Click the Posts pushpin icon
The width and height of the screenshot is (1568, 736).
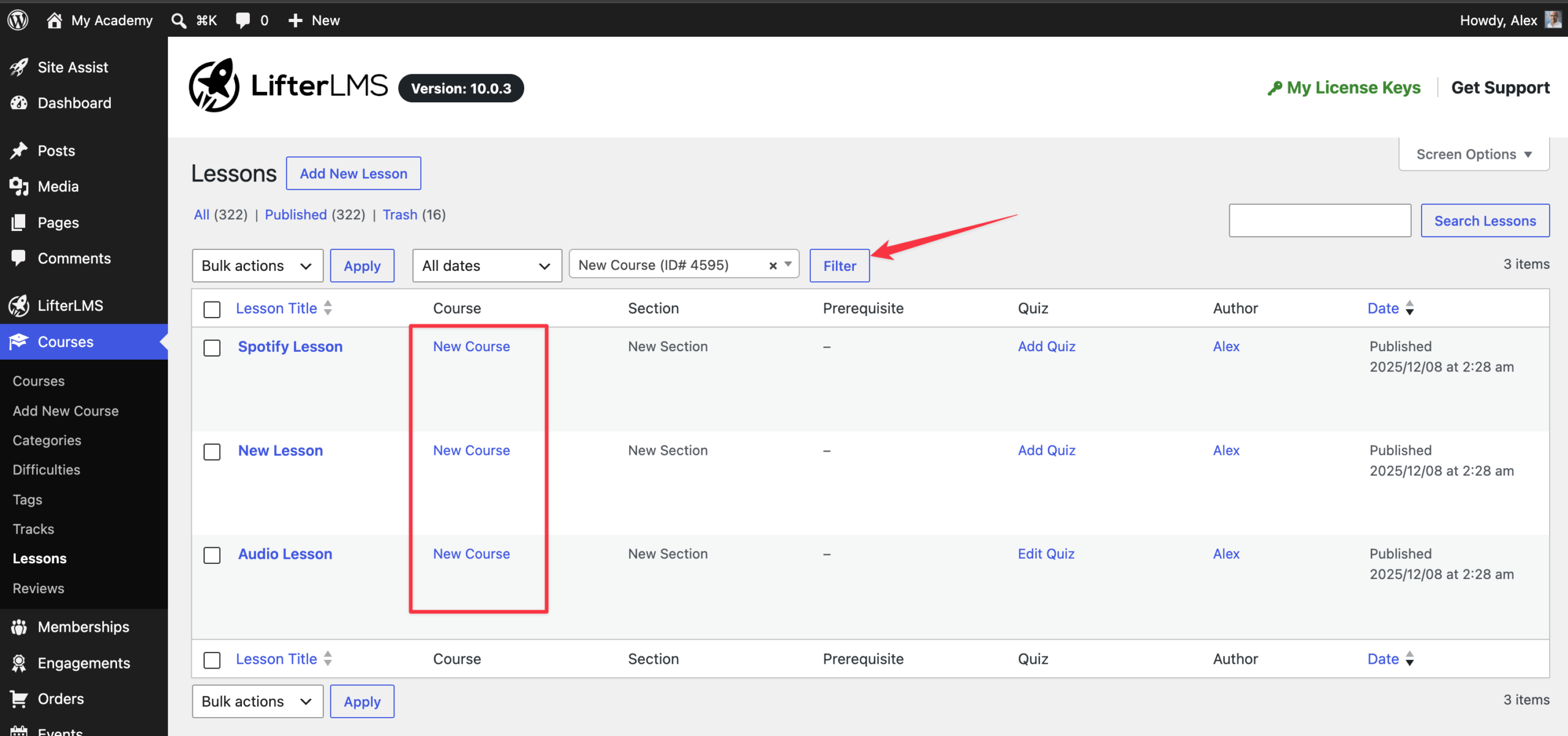pyautogui.click(x=19, y=151)
